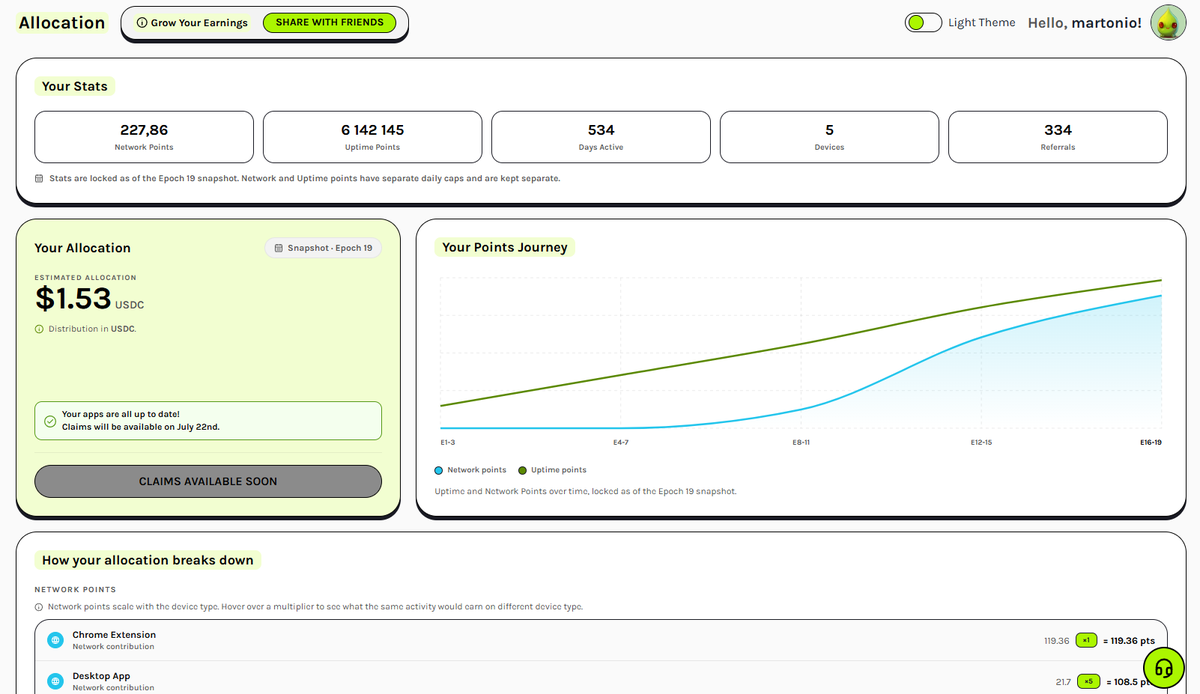Click the 6 142 145 uptime points value
The height and width of the screenshot is (694, 1200).
coord(372,130)
